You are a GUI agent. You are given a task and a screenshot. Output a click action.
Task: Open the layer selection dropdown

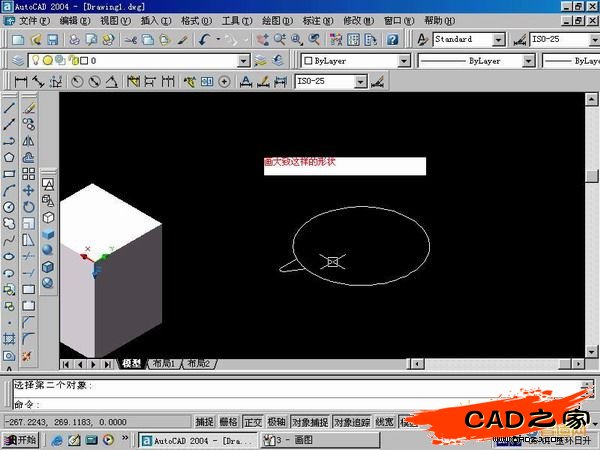(x=244, y=60)
